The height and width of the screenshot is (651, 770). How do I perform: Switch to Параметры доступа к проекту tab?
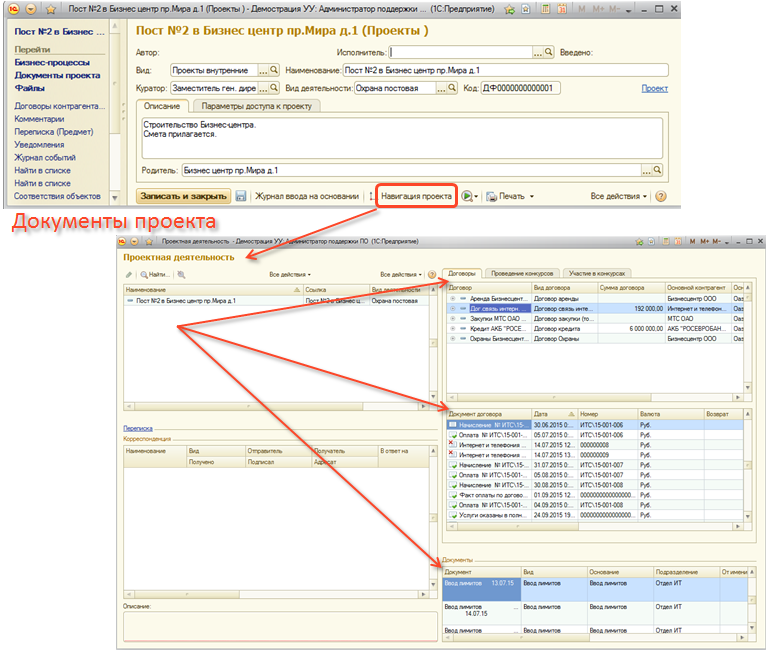(x=254, y=106)
